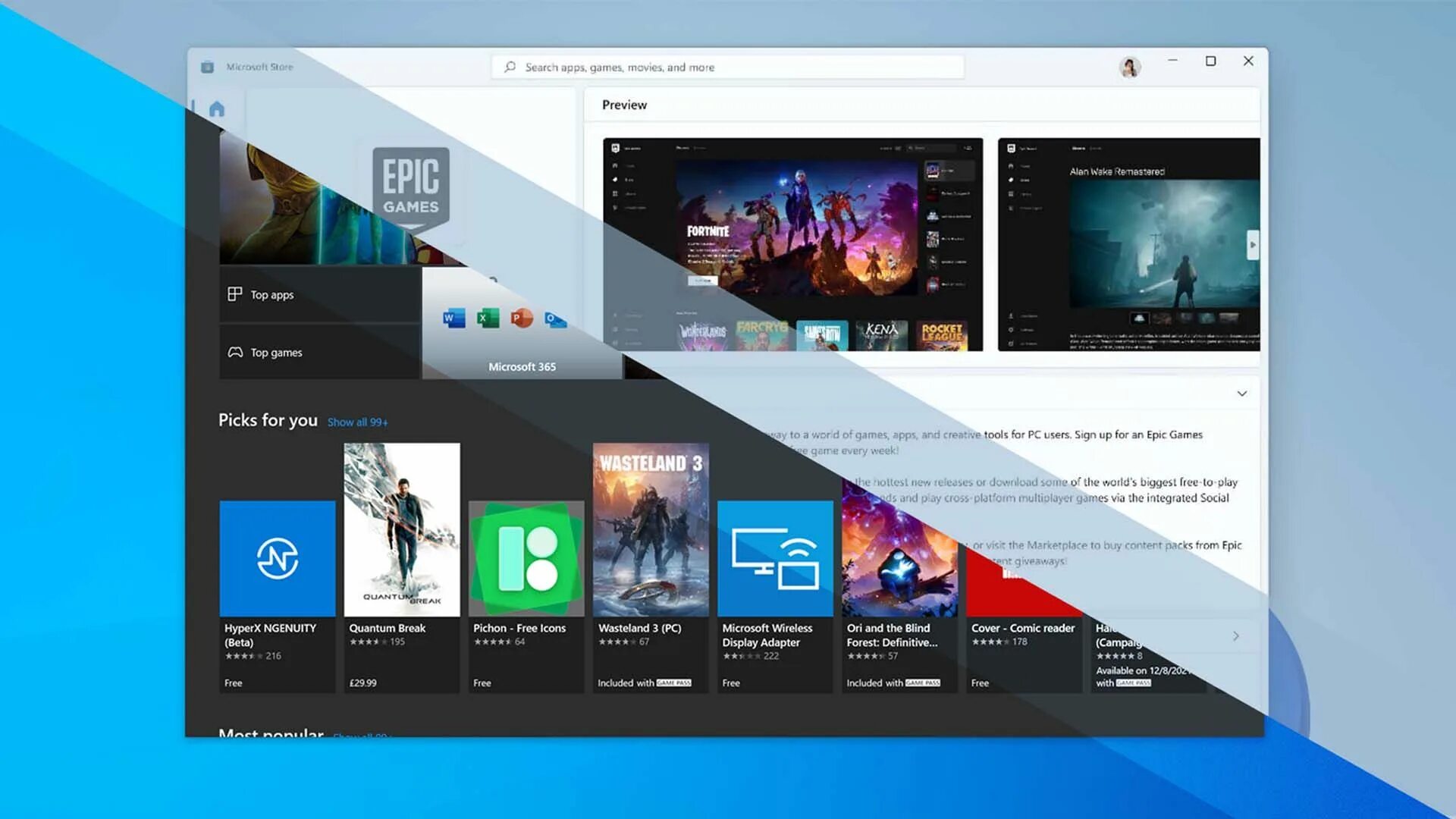Click the Alan Wake Remastered preview thumbnail
Viewport: 1456px width, 819px height.
pos(1128,244)
